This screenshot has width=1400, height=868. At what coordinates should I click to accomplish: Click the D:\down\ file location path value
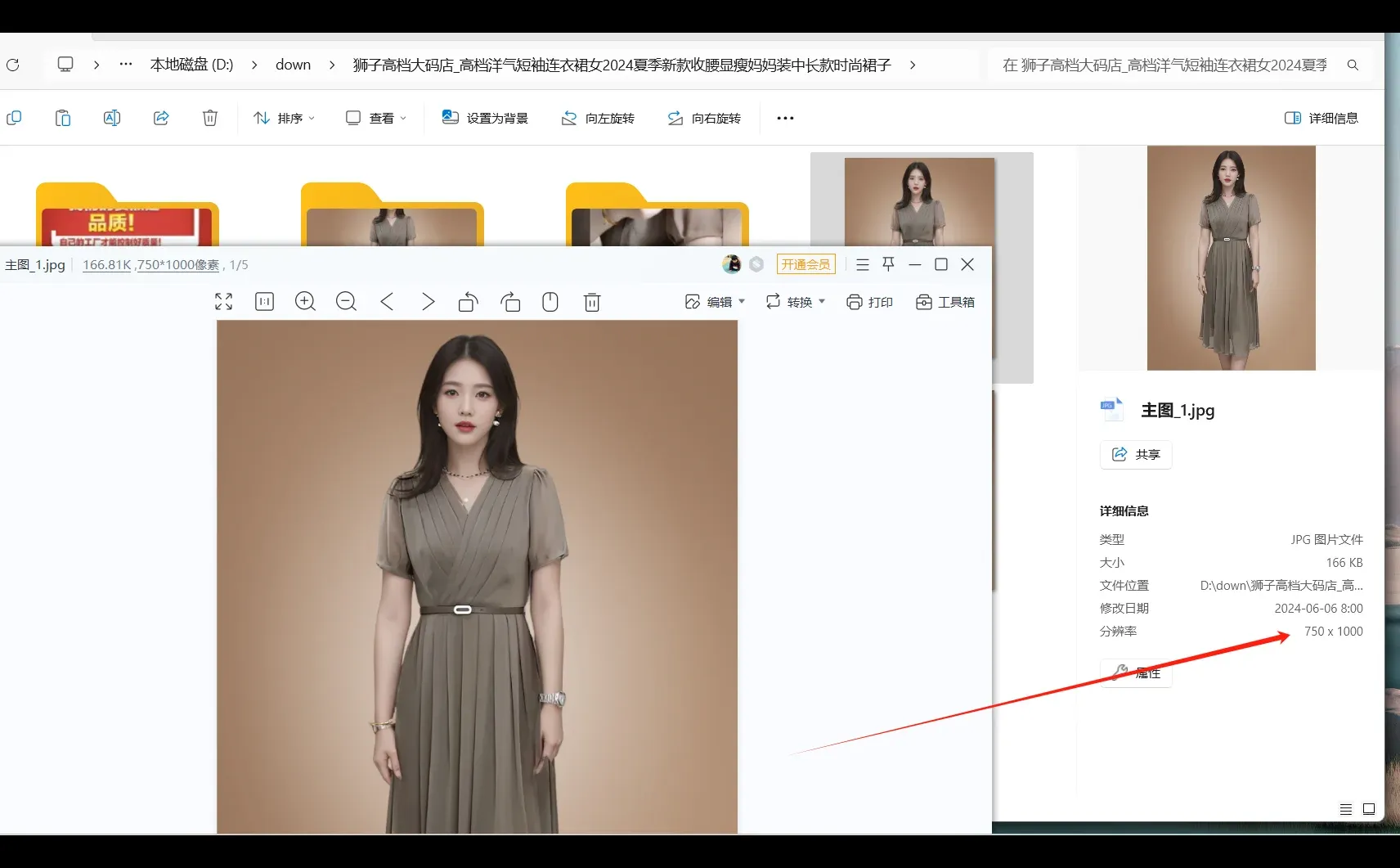(1281, 585)
